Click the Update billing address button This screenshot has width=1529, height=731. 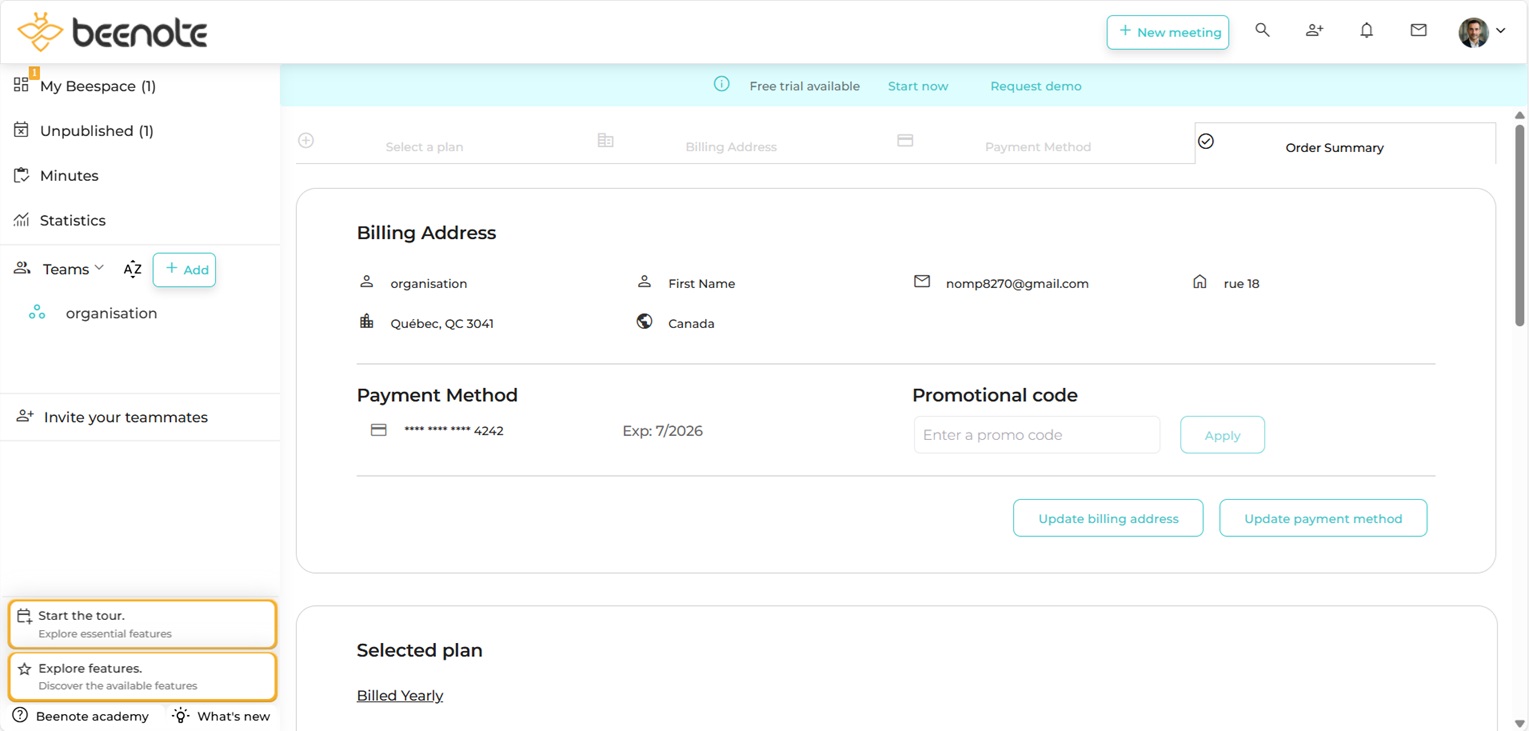pyautogui.click(x=1107, y=518)
